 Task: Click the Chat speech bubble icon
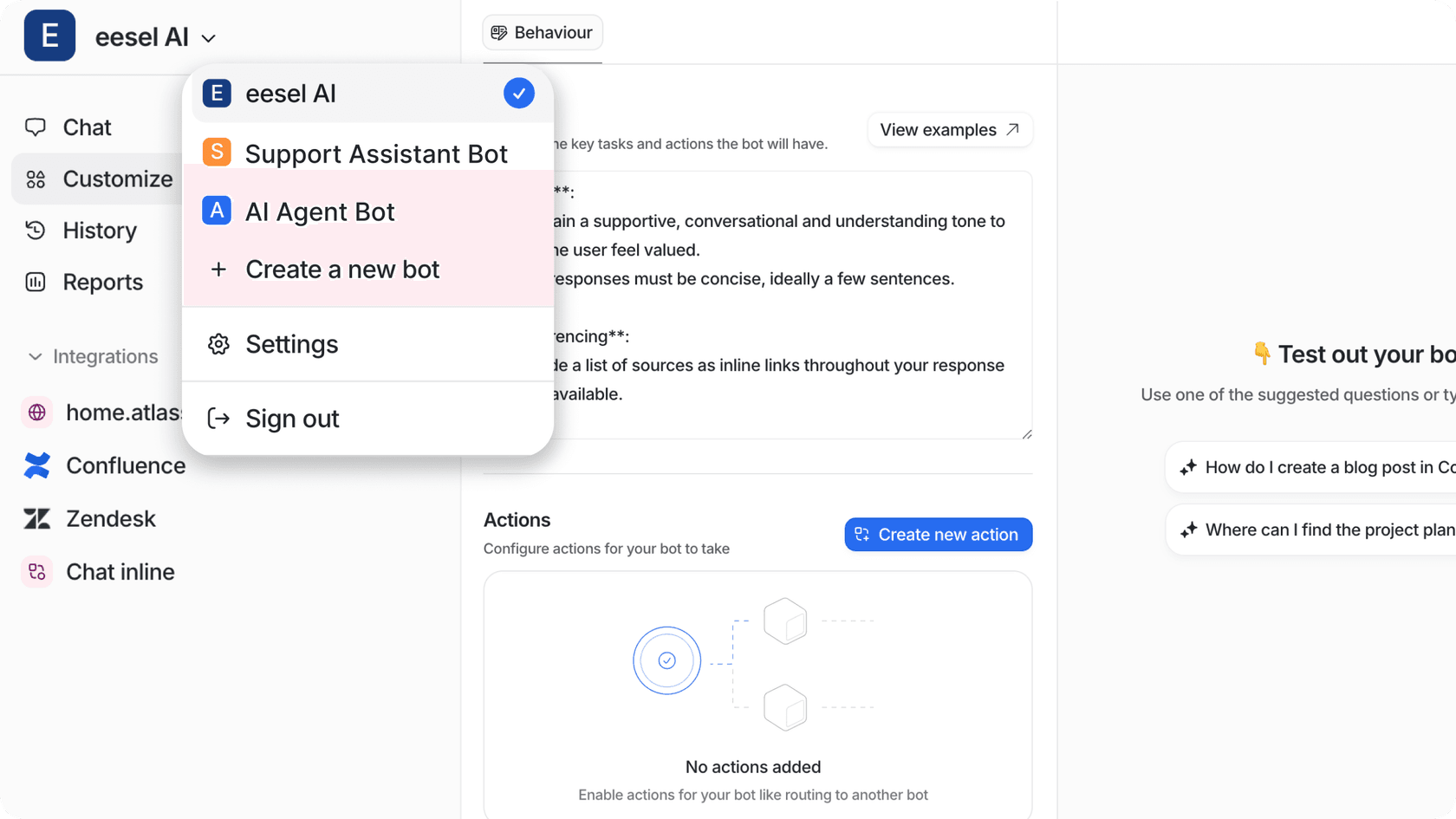(x=36, y=127)
